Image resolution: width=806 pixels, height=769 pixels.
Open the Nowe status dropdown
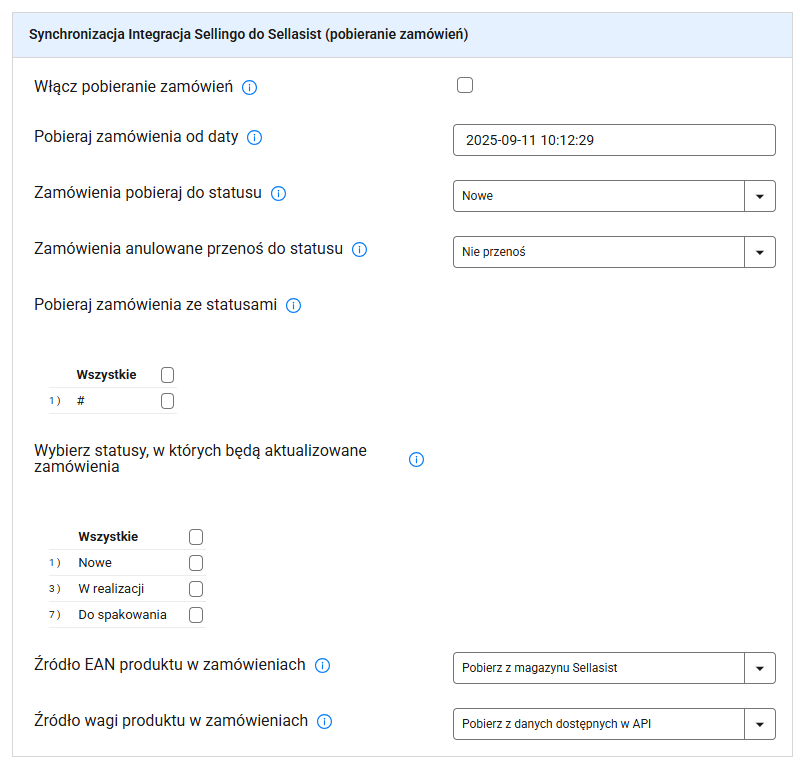[x=614, y=196]
